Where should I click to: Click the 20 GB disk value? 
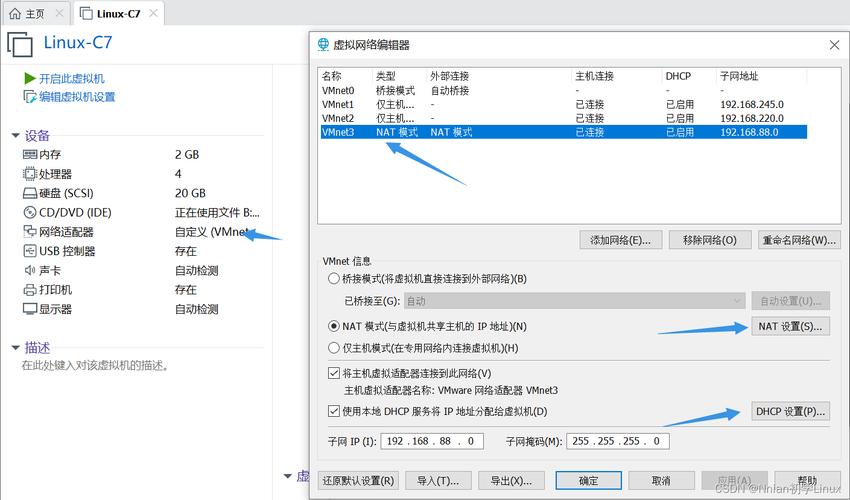[190, 193]
